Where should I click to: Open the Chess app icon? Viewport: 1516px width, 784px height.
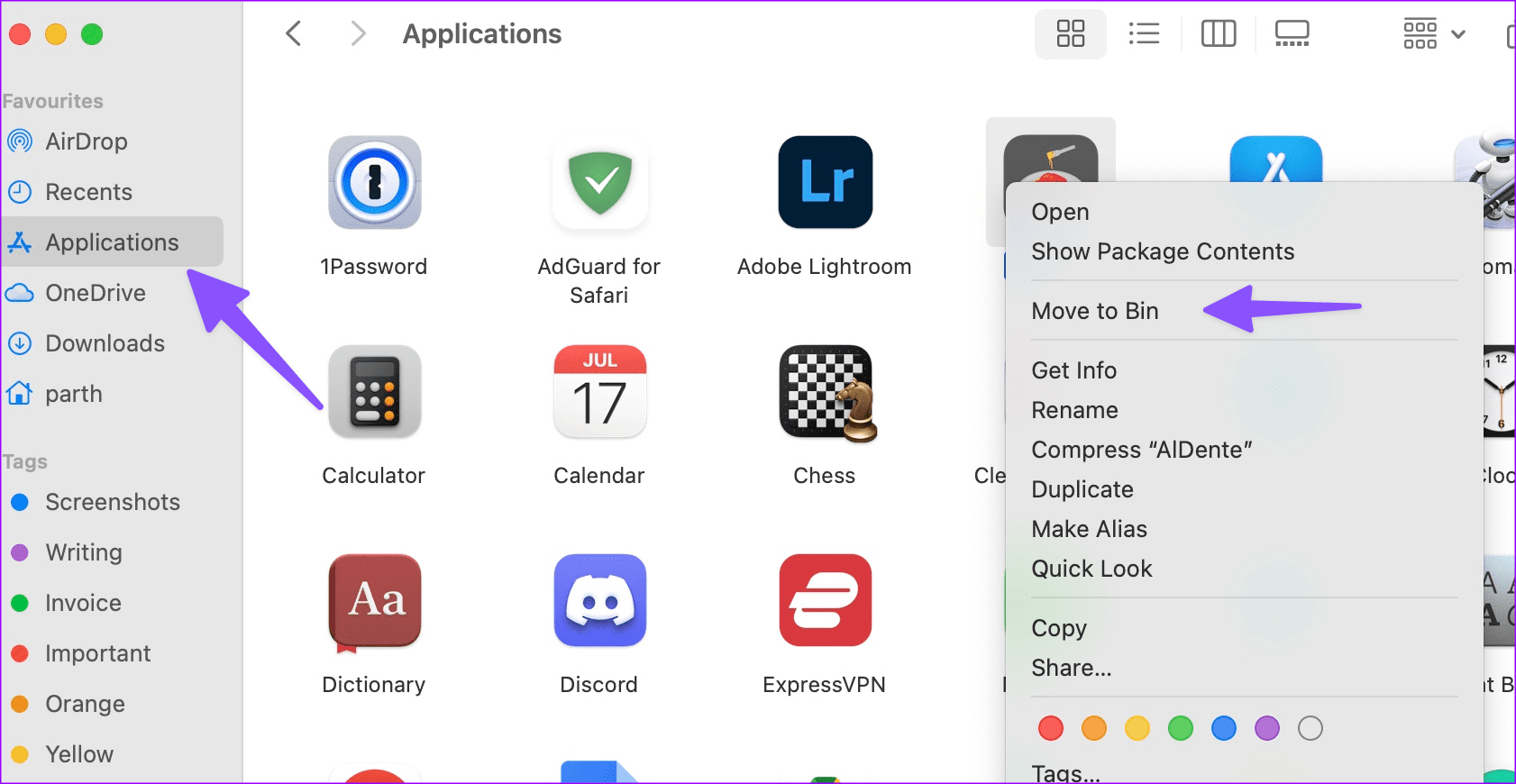tap(825, 392)
